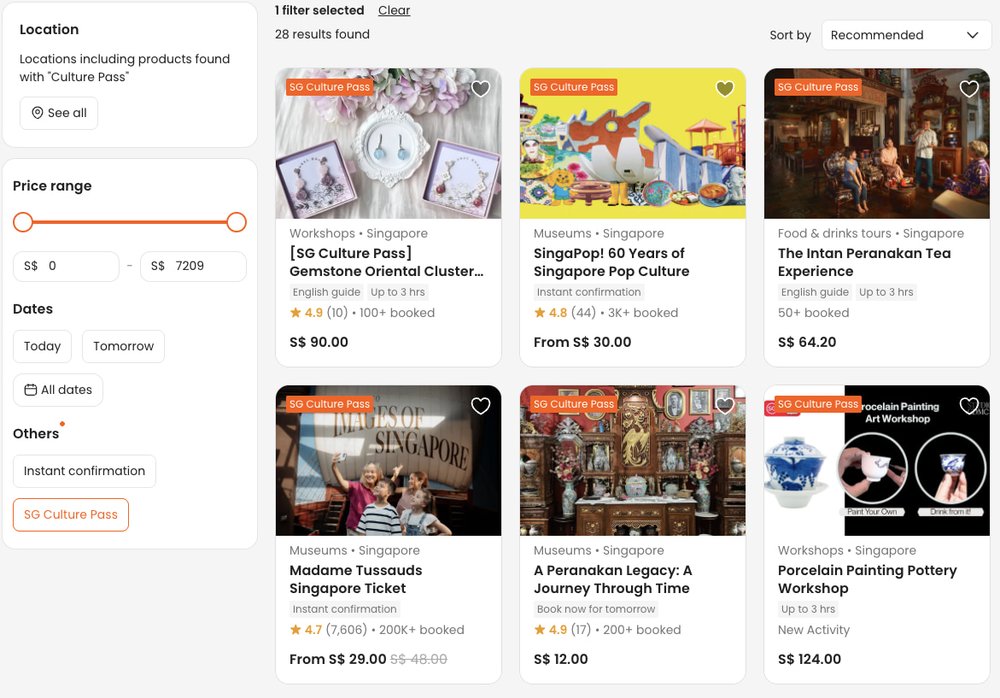Select the Today date filter

pyautogui.click(x=42, y=346)
